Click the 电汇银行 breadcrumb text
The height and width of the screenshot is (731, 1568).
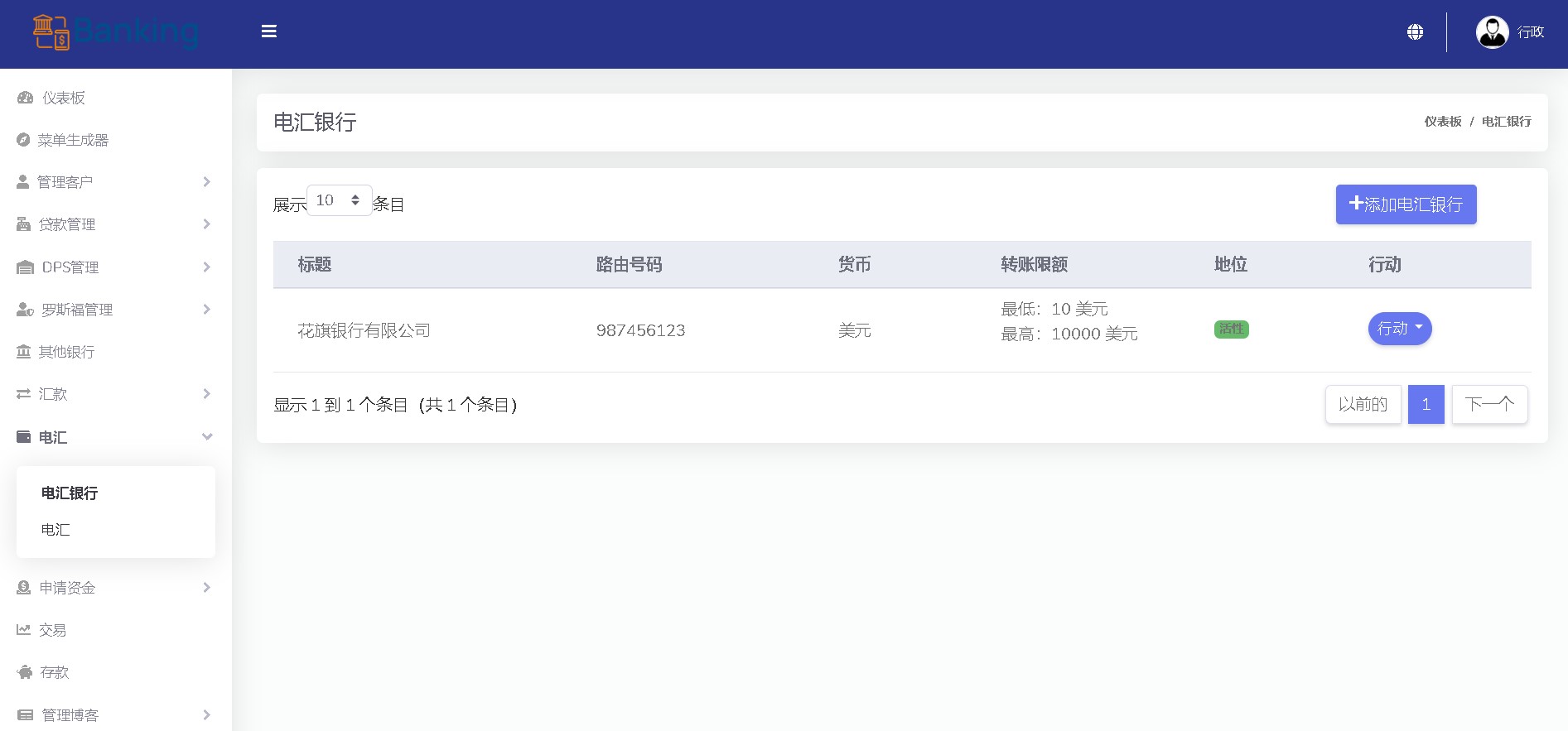[x=1507, y=122]
